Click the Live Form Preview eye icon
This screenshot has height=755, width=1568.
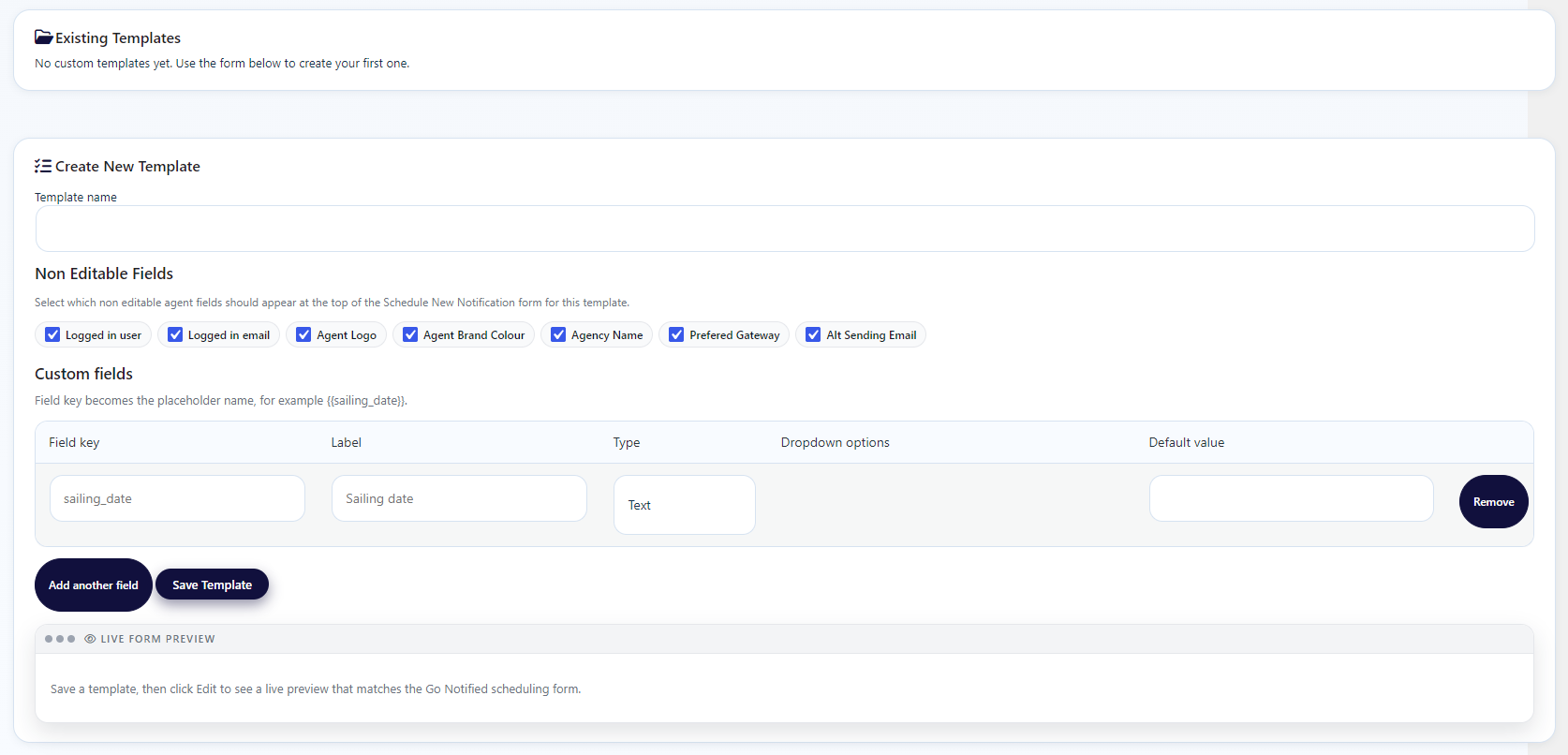click(x=90, y=639)
